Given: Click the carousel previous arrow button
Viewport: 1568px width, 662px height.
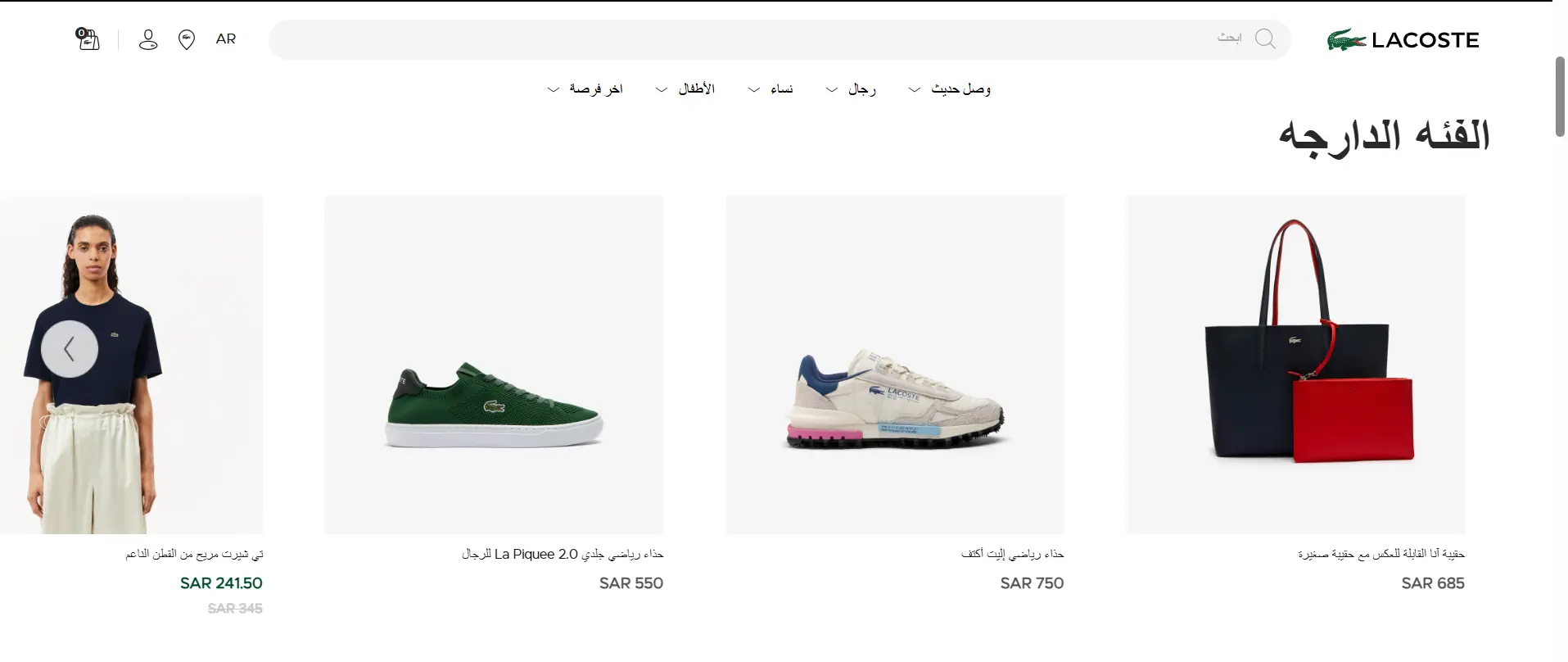Looking at the screenshot, I should point(70,349).
